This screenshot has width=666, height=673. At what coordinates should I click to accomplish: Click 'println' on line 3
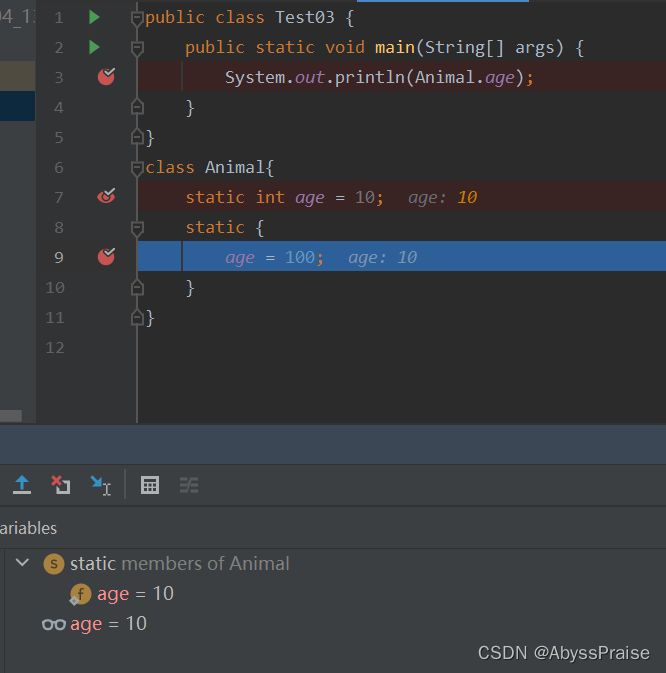pyautogui.click(x=369, y=78)
